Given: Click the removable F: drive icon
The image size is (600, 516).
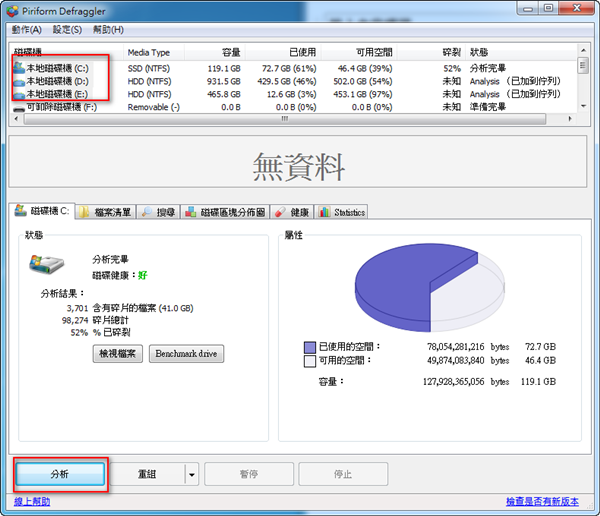Looking at the screenshot, I should pos(19,109).
